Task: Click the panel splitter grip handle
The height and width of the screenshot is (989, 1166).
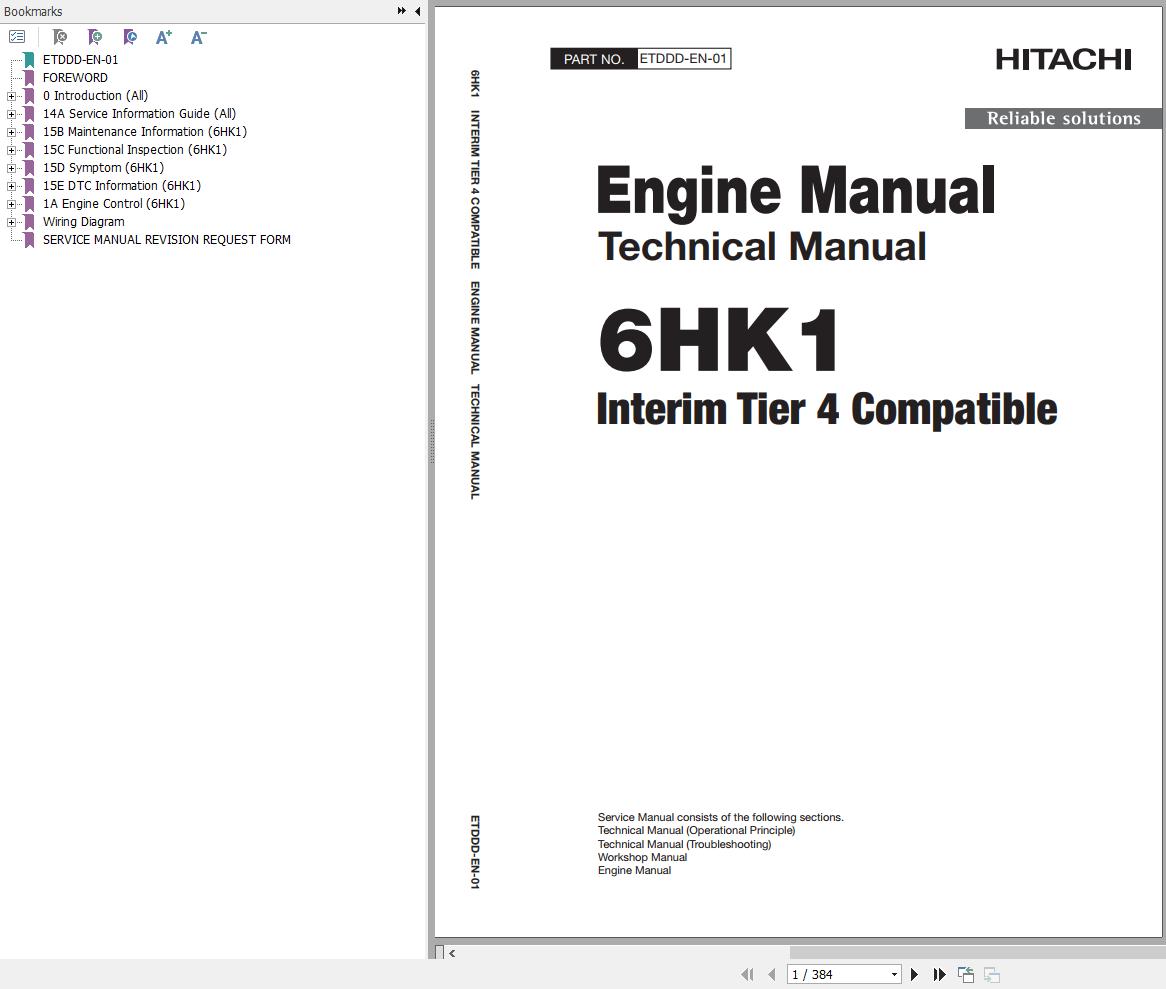Action: click(431, 442)
